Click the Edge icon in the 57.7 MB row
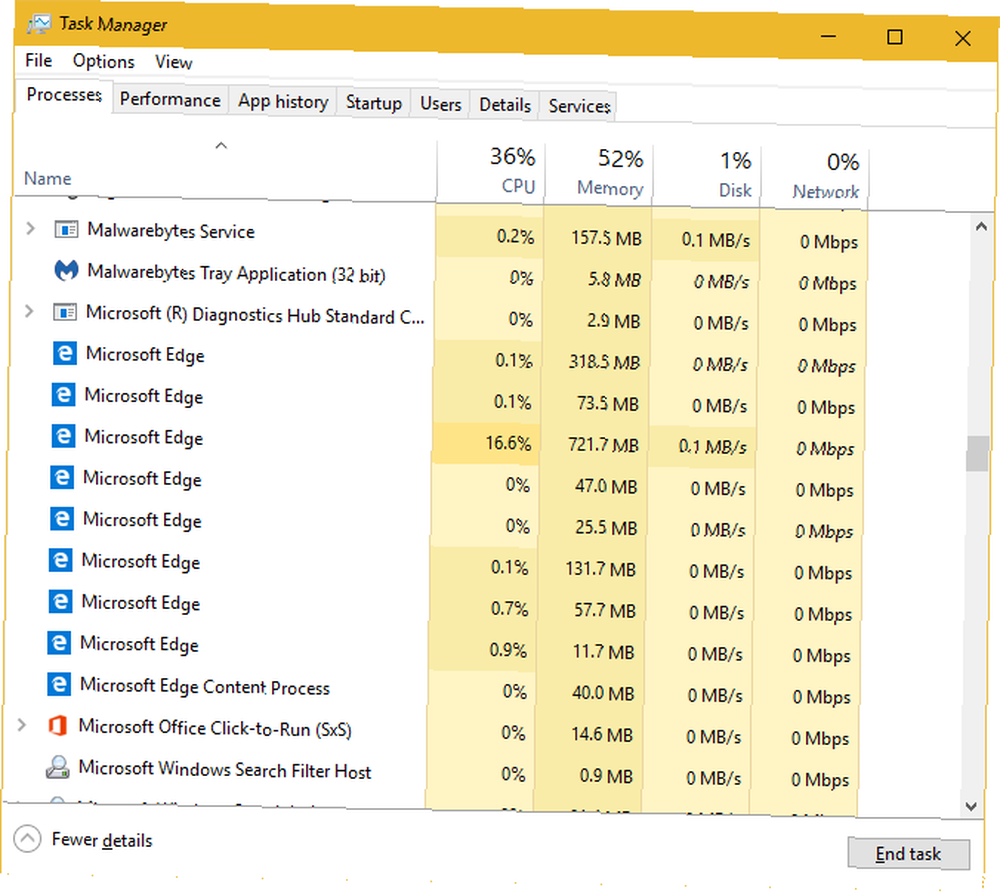Viewport: 1000px width, 894px height. click(61, 601)
